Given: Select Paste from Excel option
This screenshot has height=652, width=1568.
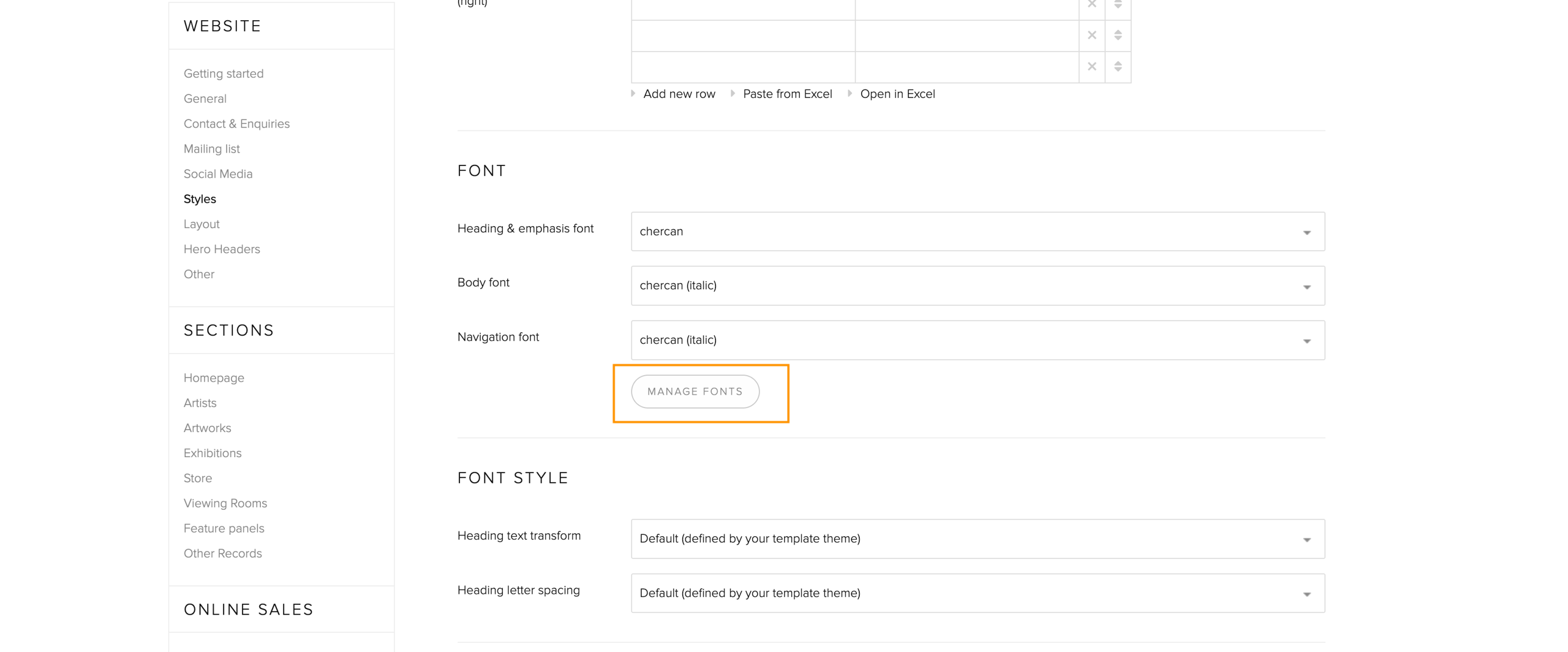Looking at the screenshot, I should click(x=787, y=94).
